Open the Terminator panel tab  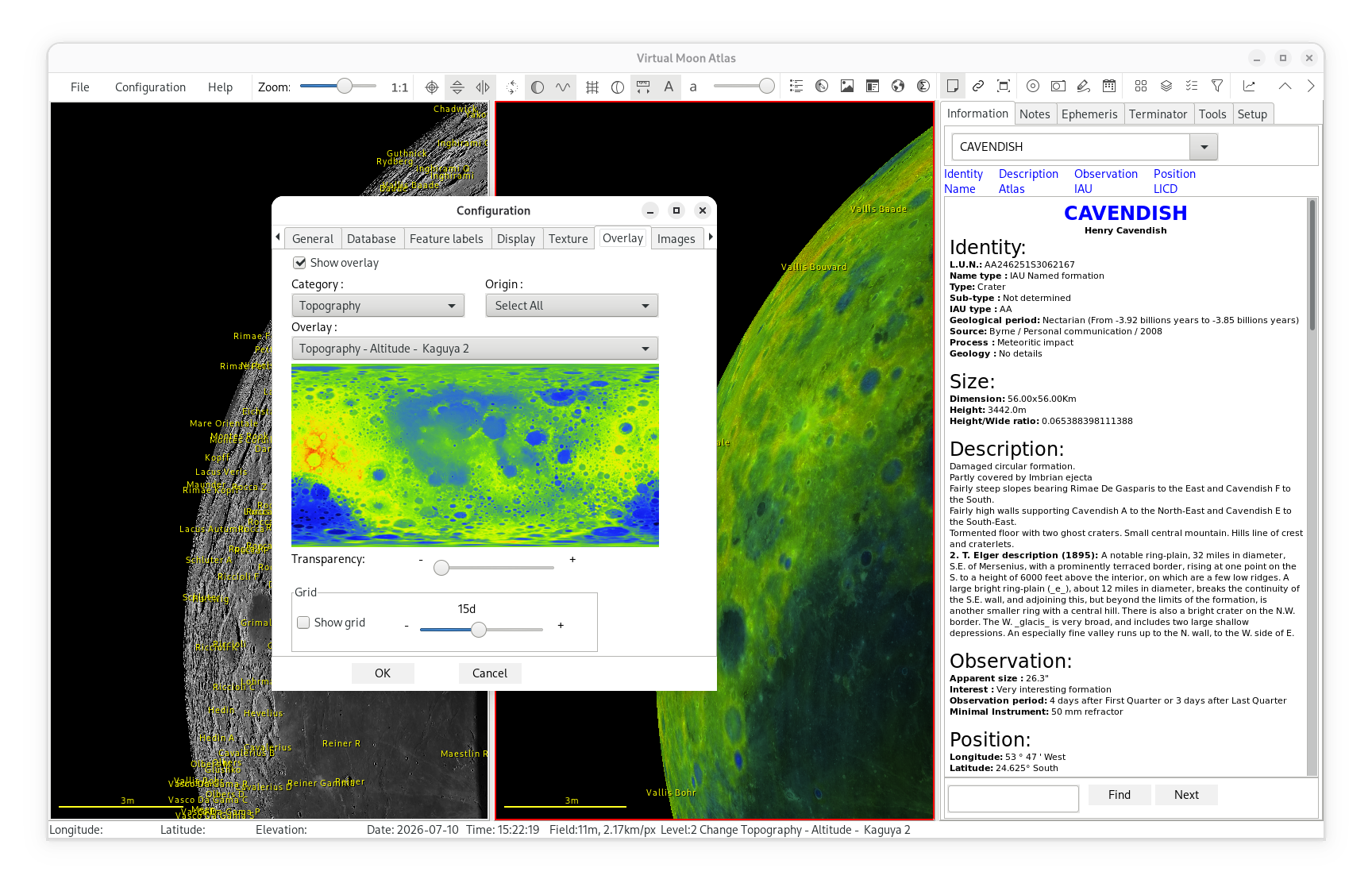(1158, 114)
